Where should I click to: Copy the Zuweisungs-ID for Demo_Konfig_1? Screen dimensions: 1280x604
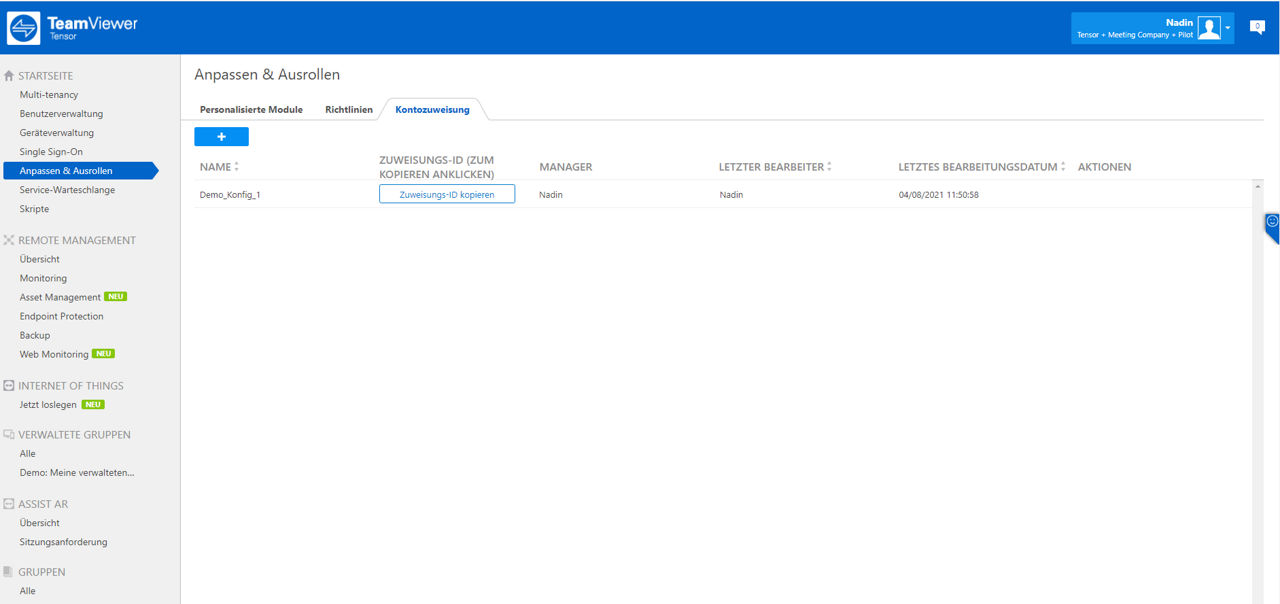pos(447,194)
